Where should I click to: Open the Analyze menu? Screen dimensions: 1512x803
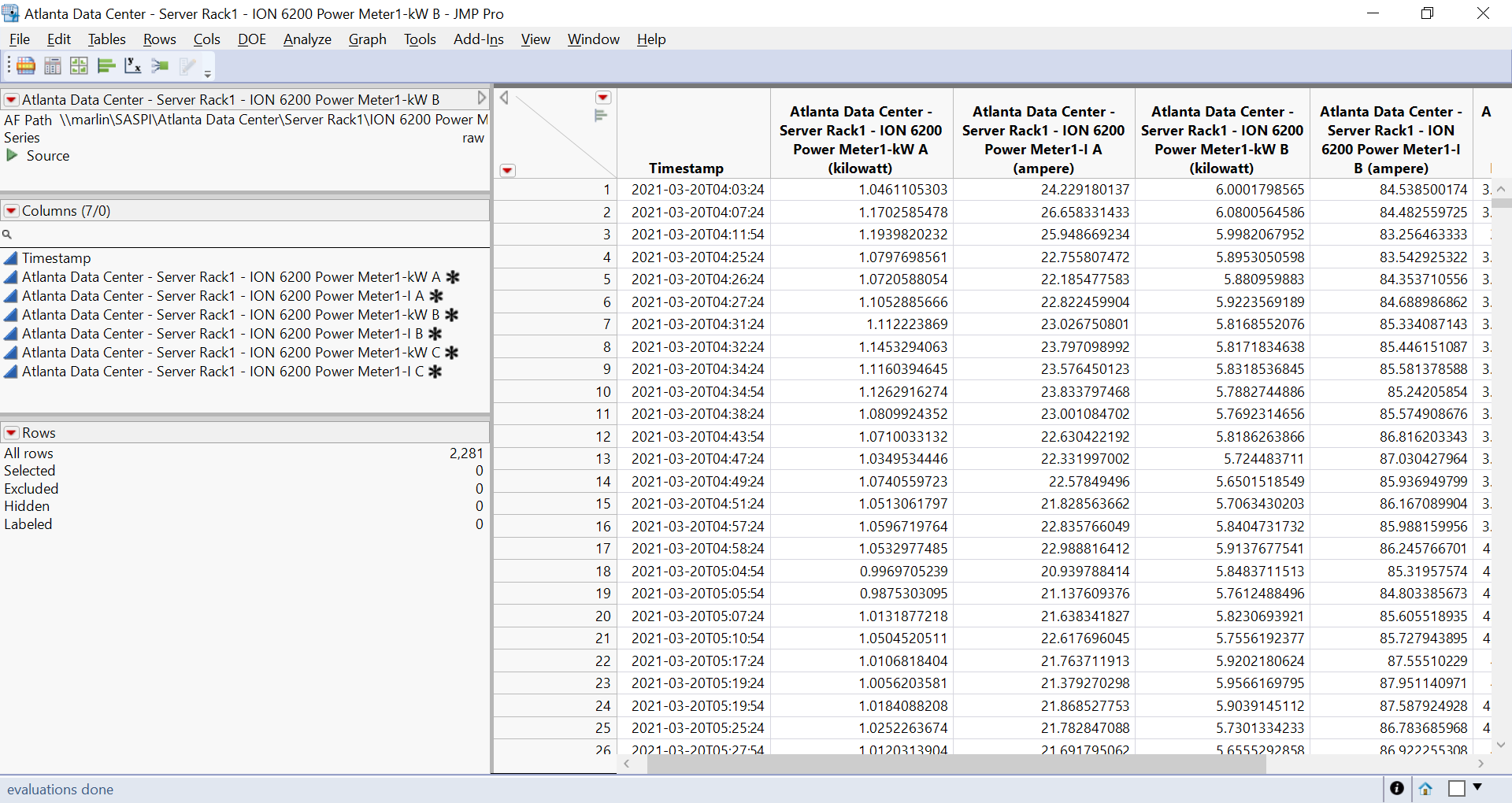(306, 39)
